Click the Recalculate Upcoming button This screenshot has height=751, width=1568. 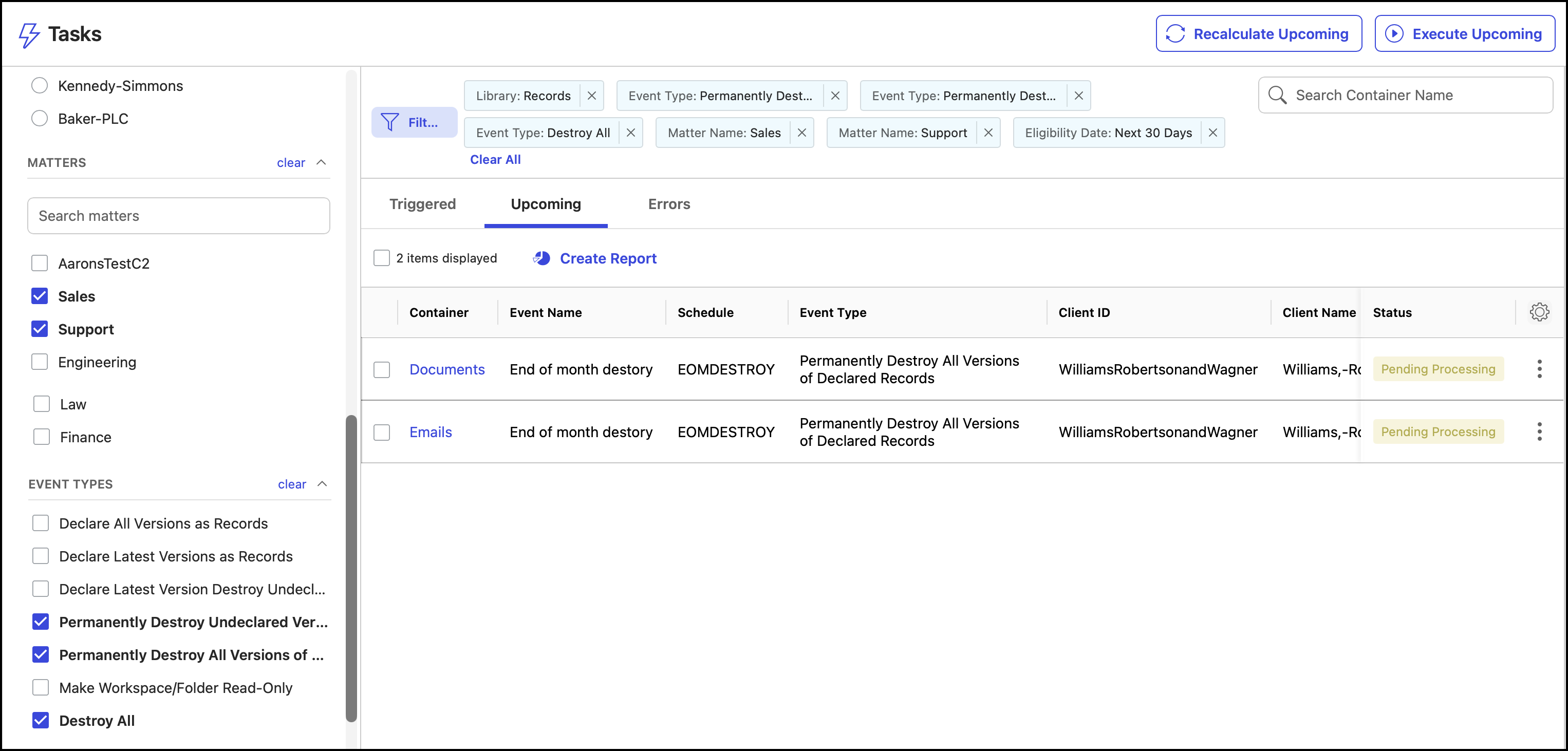[1258, 34]
